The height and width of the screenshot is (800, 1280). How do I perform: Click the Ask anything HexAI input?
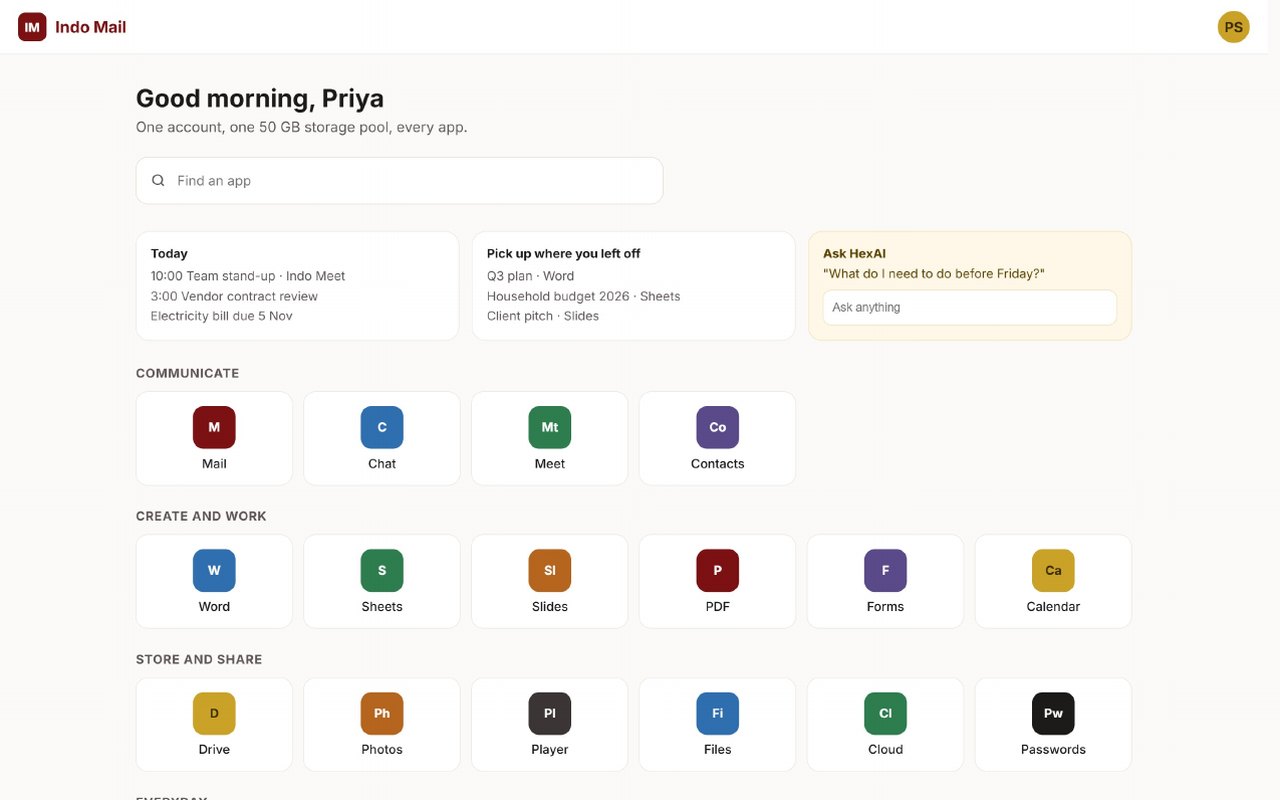tap(970, 307)
